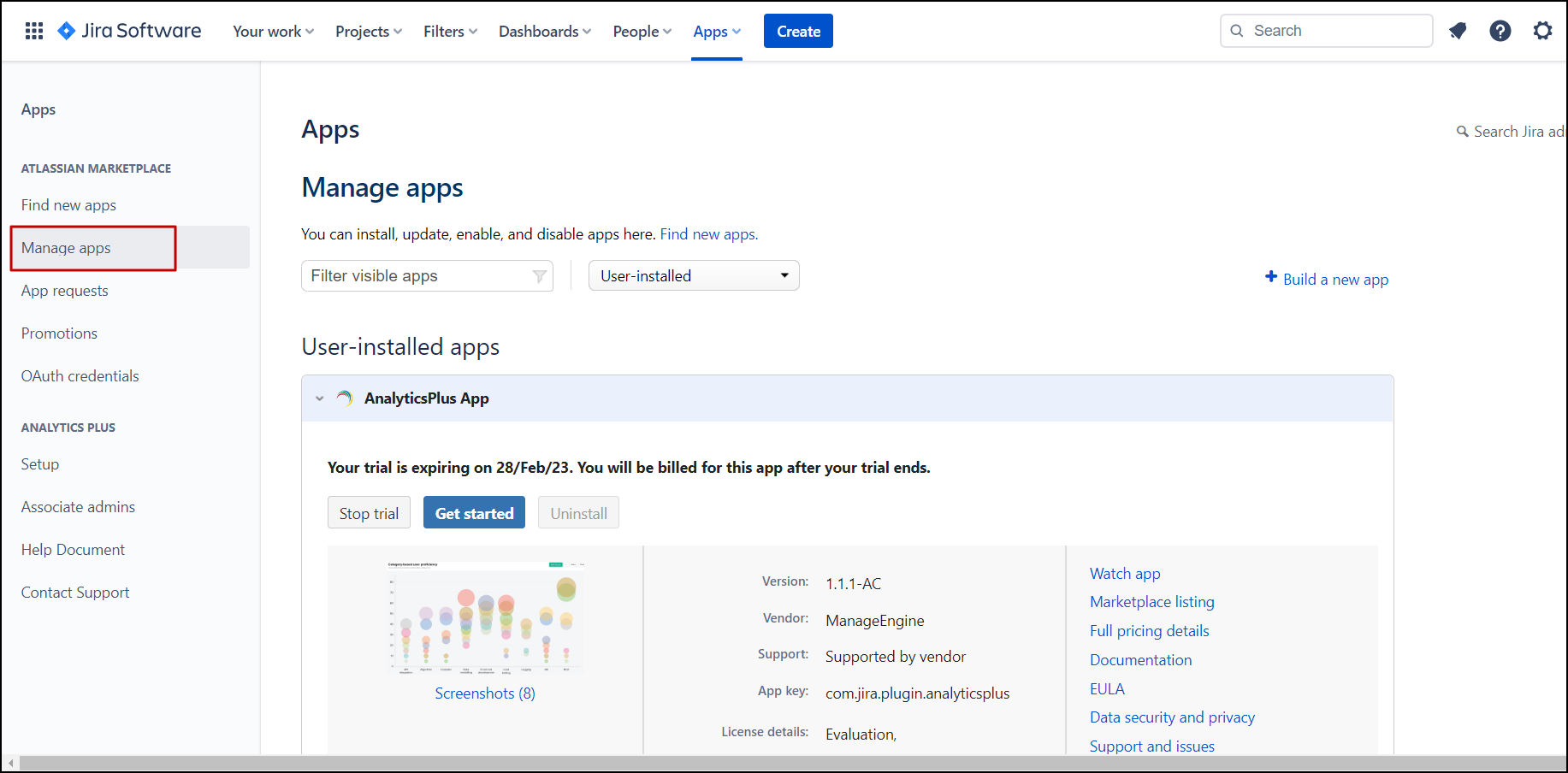Expand the Projects menu
This screenshot has width=1568, height=773.
point(368,32)
